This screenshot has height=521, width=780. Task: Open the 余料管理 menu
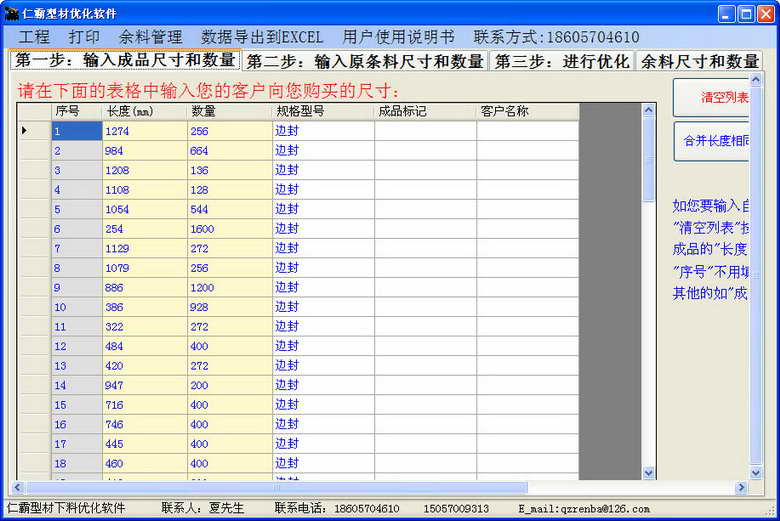pos(150,37)
